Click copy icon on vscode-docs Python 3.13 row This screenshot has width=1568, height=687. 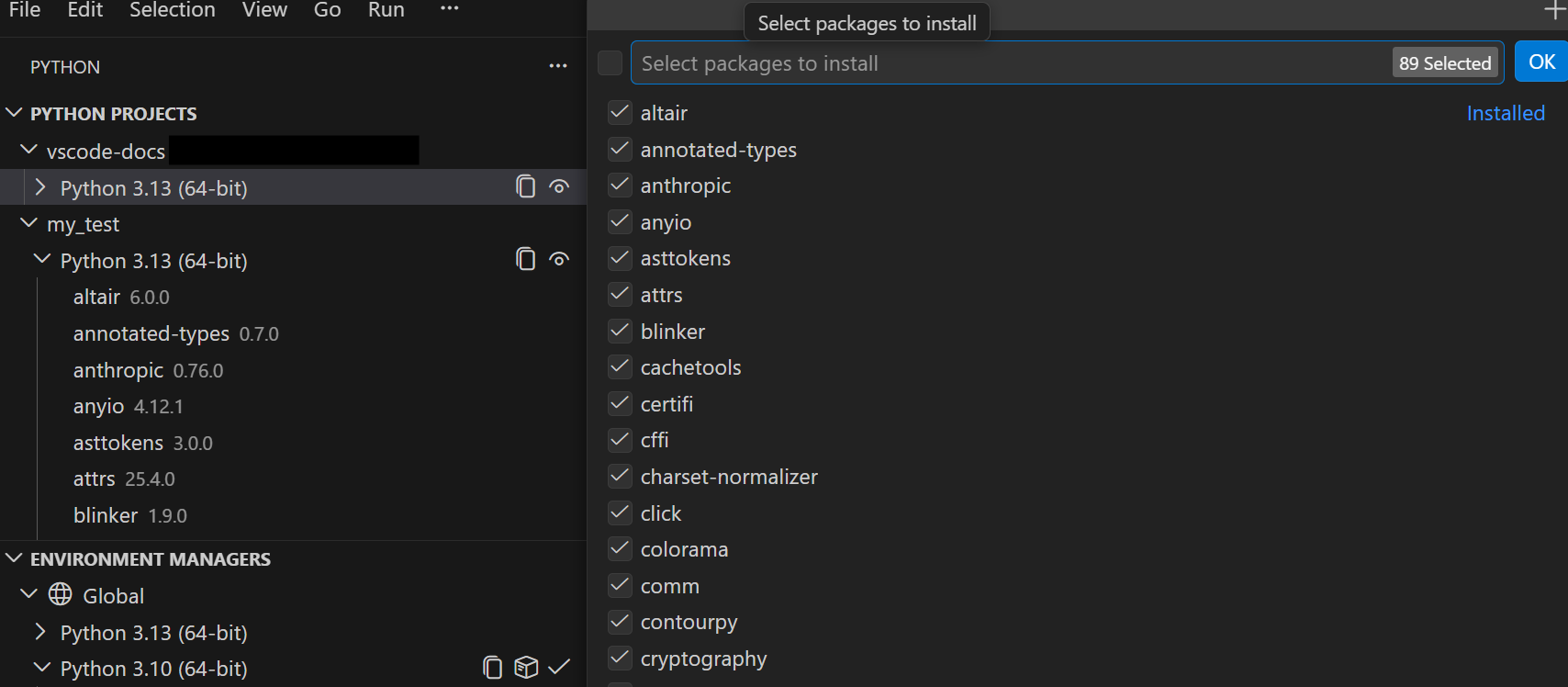525,186
